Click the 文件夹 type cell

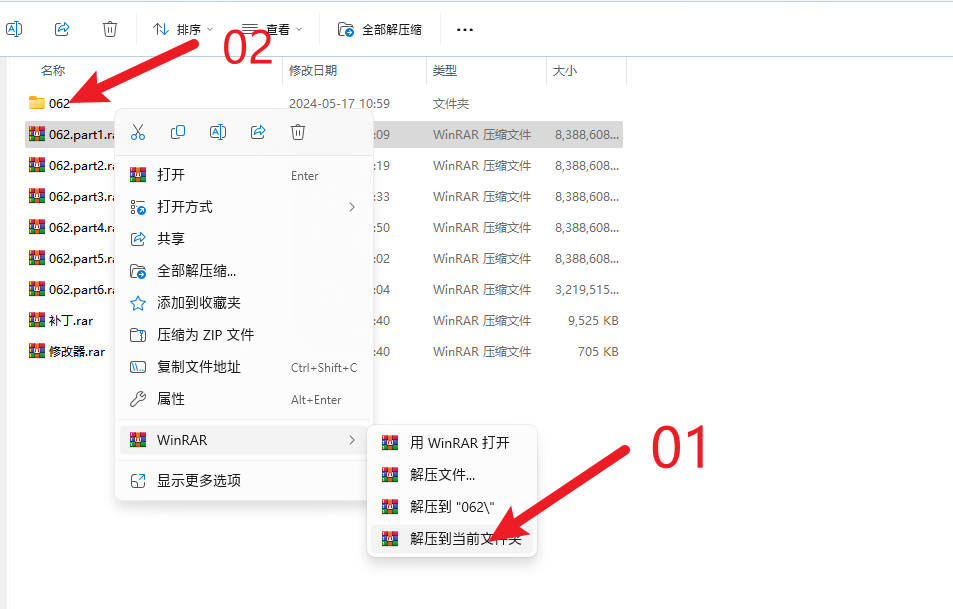click(451, 104)
